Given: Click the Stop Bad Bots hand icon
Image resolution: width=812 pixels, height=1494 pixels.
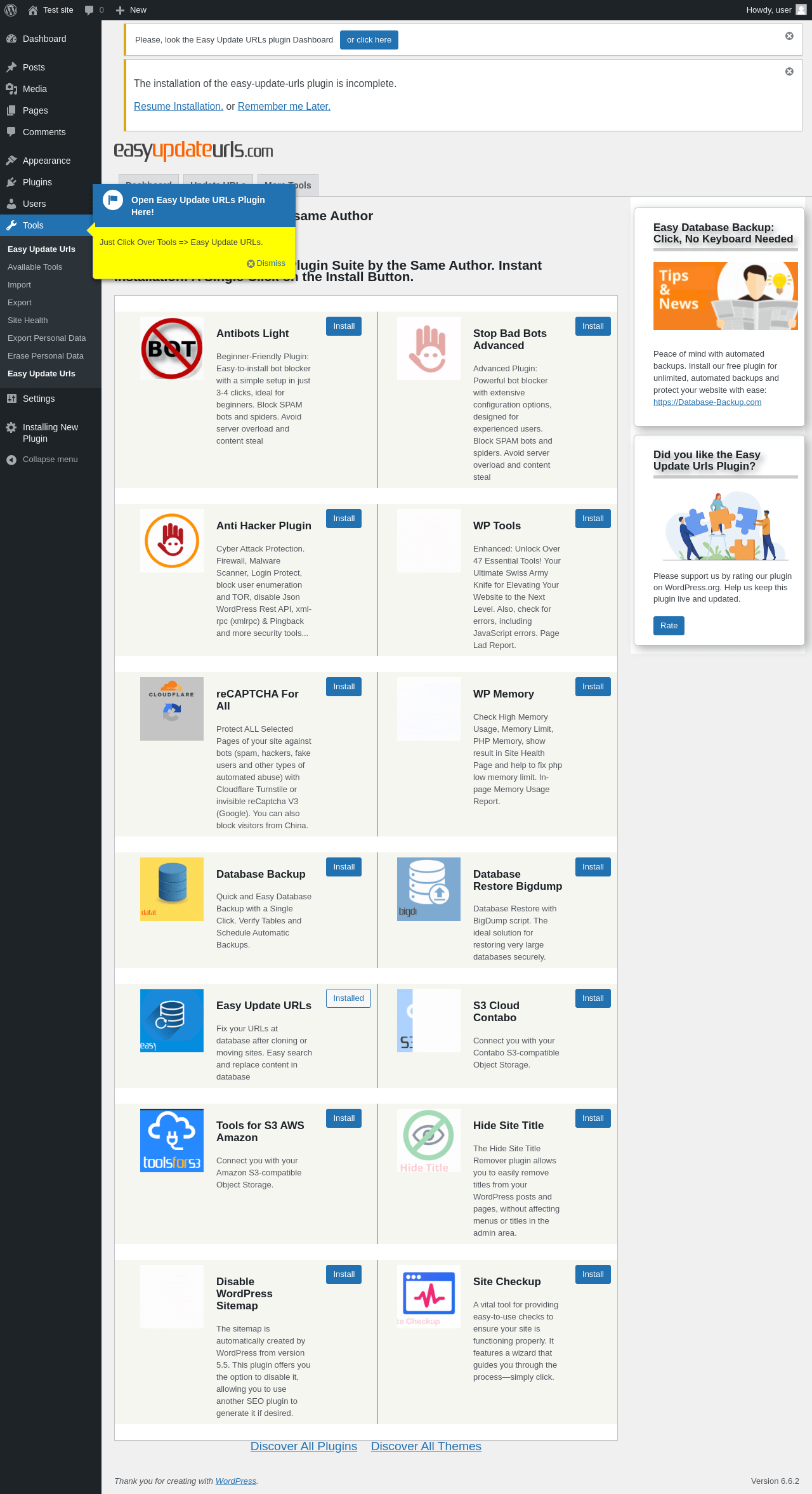Looking at the screenshot, I should [429, 348].
